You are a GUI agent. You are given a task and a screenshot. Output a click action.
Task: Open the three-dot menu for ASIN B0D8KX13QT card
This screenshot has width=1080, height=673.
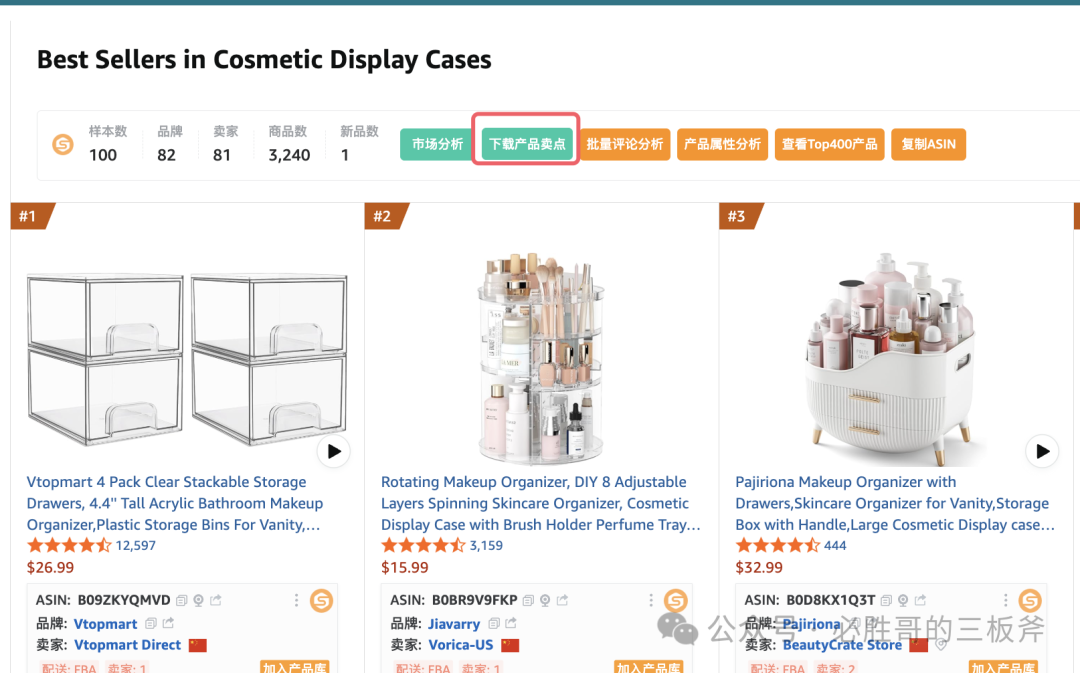coord(1005,601)
